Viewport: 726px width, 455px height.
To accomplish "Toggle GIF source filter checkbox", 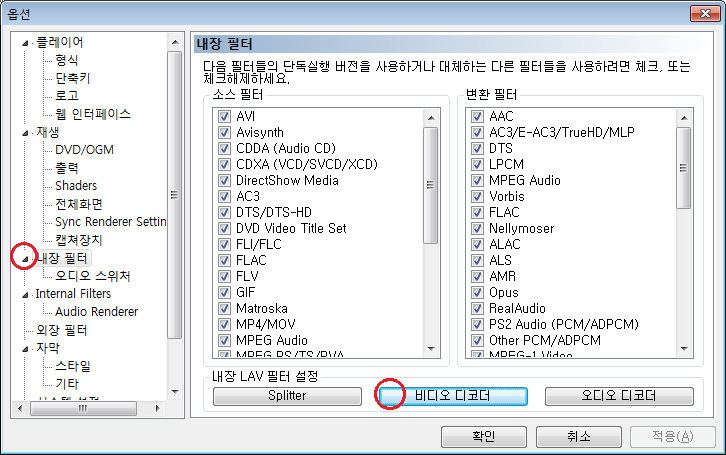I will [225, 293].
